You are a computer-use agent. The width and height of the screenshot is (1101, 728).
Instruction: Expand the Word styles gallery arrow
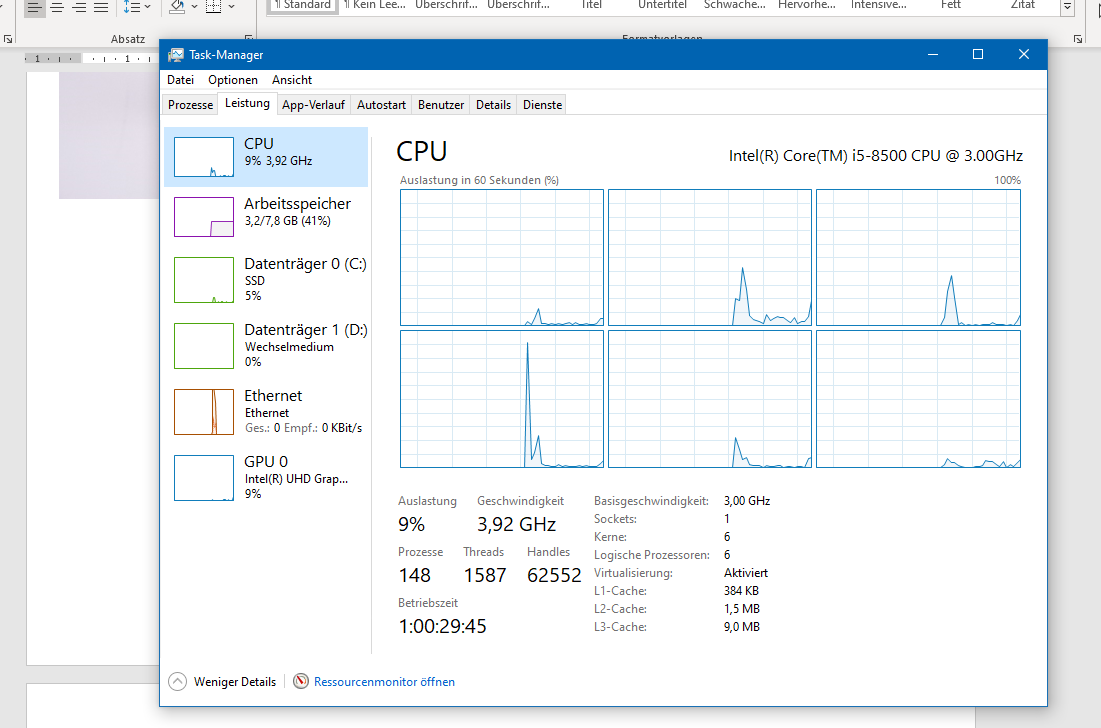click(1067, 6)
